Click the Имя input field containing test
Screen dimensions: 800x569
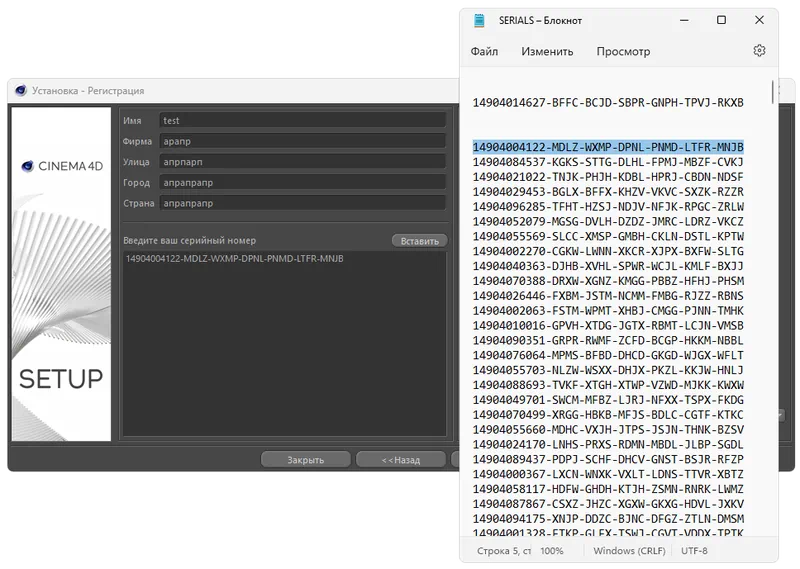[x=303, y=120]
